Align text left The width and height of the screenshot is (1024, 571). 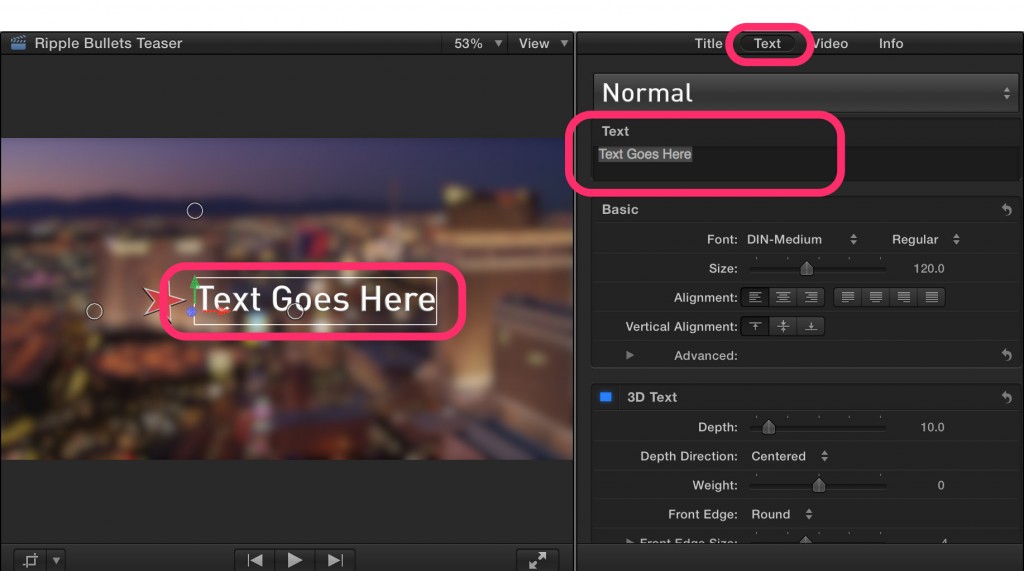(x=755, y=297)
